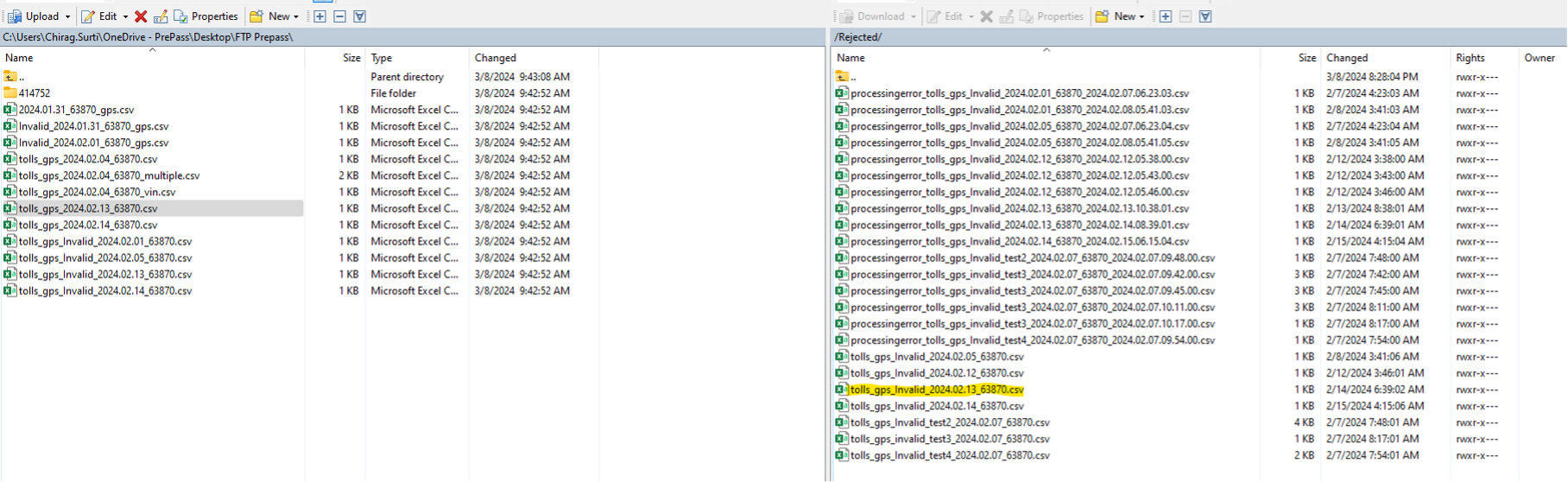Click Select Files plus icon in remote panel
Viewport: 1568px width, 482px height.
[x=1165, y=16]
